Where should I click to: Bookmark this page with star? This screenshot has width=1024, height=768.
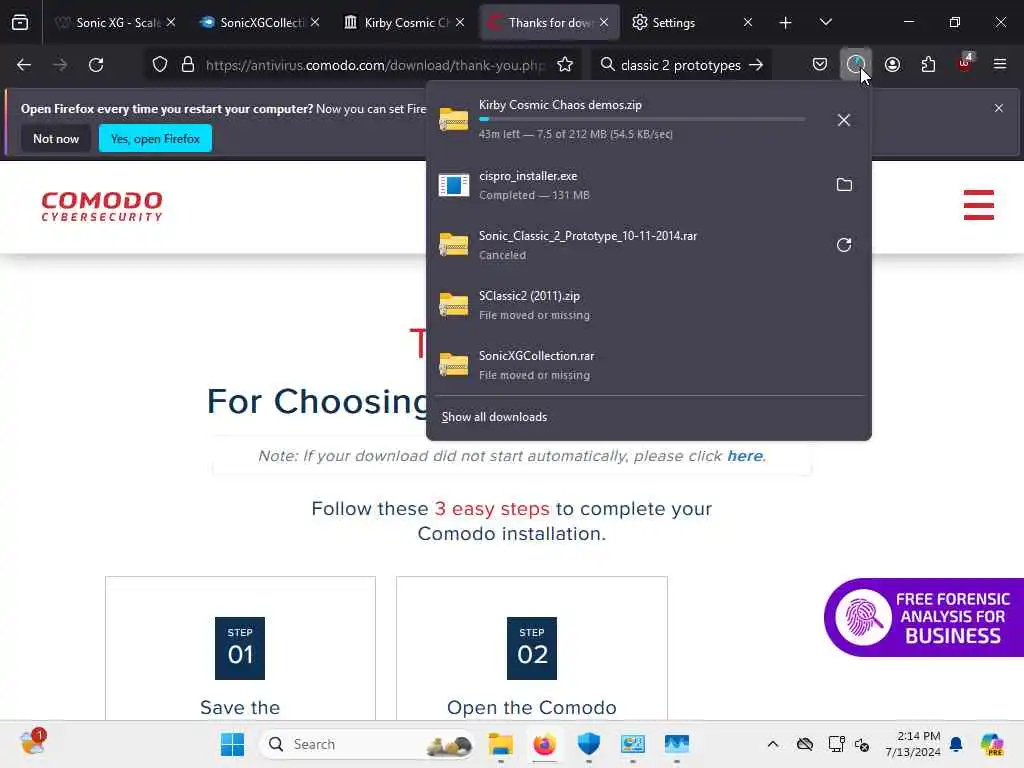(565, 65)
